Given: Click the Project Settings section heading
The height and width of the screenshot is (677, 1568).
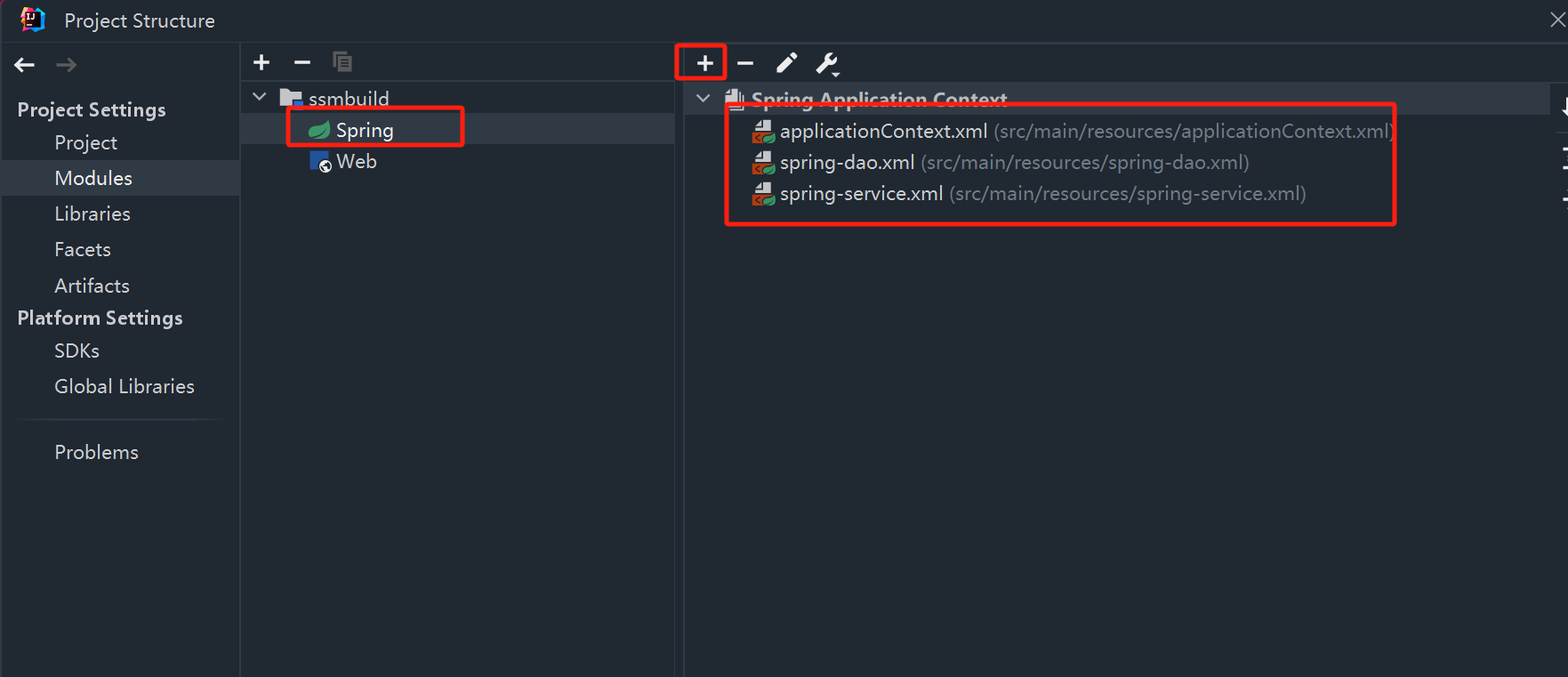Looking at the screenshot, I should point(92,109).
